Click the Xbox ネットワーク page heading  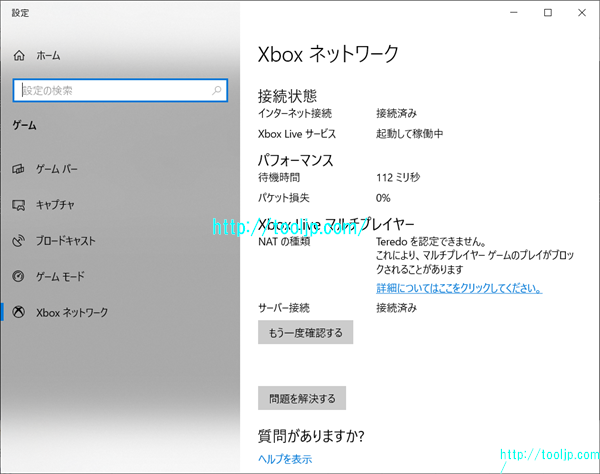328,54
